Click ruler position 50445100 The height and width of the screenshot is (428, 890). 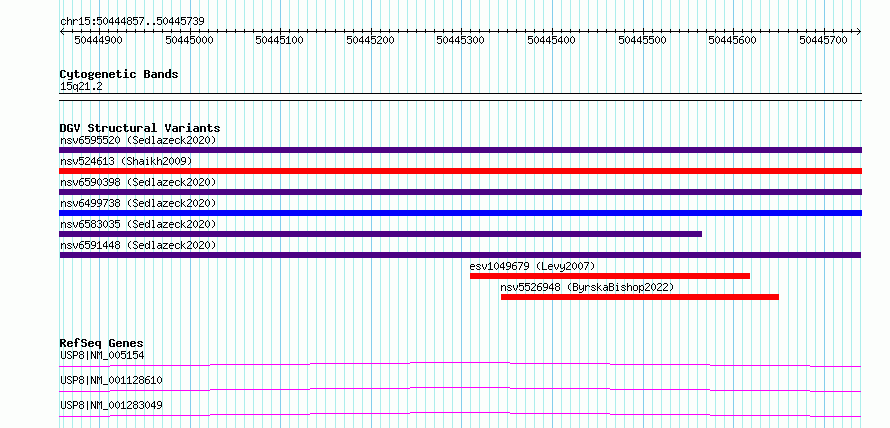click(280, 40)
